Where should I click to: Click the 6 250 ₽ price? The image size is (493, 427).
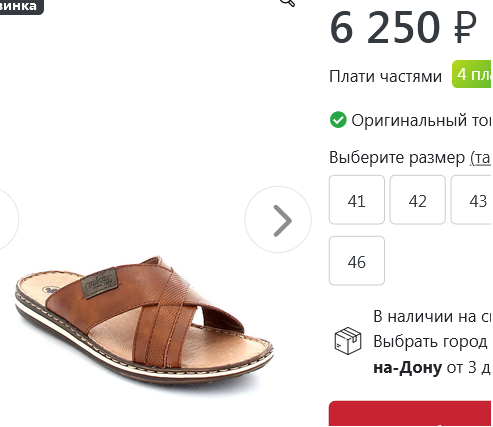coord(403,27)
